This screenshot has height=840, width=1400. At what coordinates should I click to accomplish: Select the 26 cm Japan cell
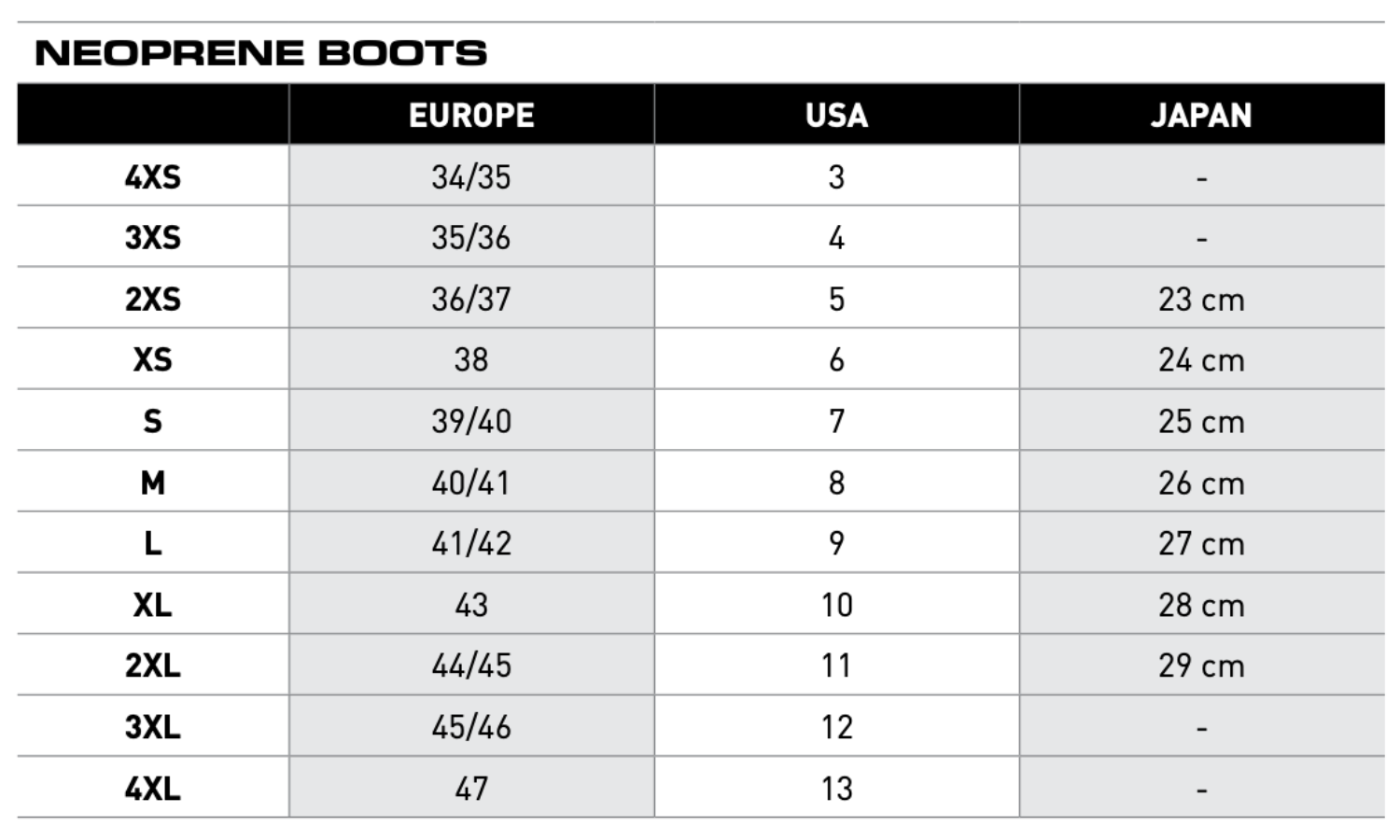(x=1201, y=483)
